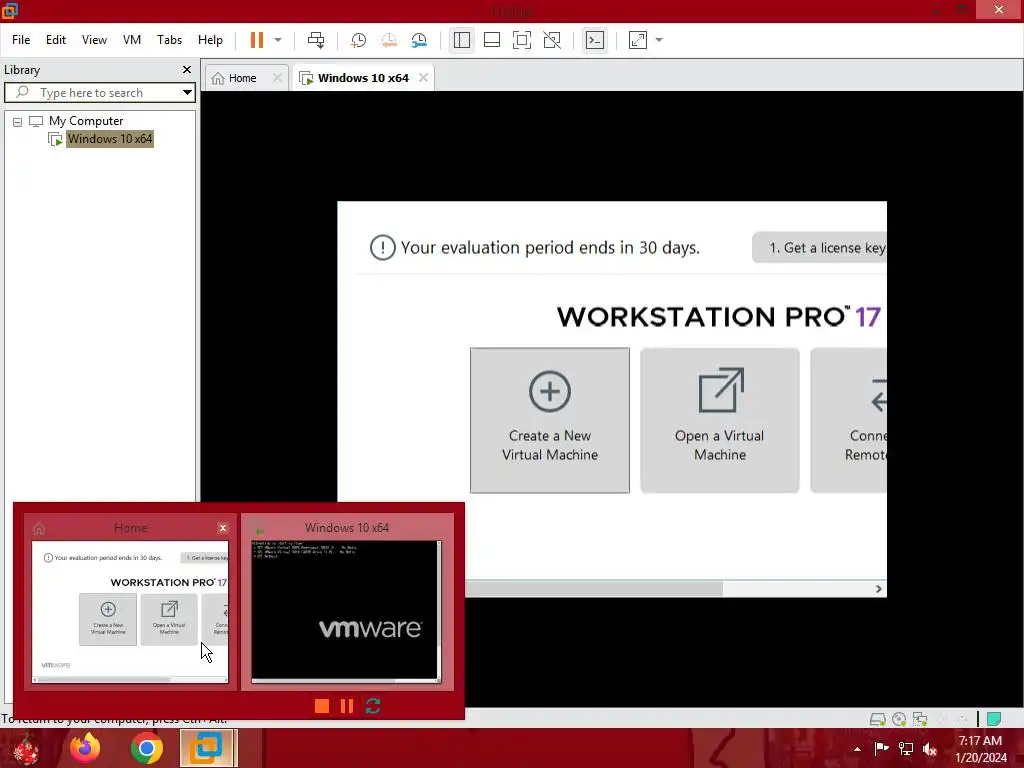This screenshot has width=1024, height=768.
Task: Enter full screen mode icon
Action: [x=522, y=40]
